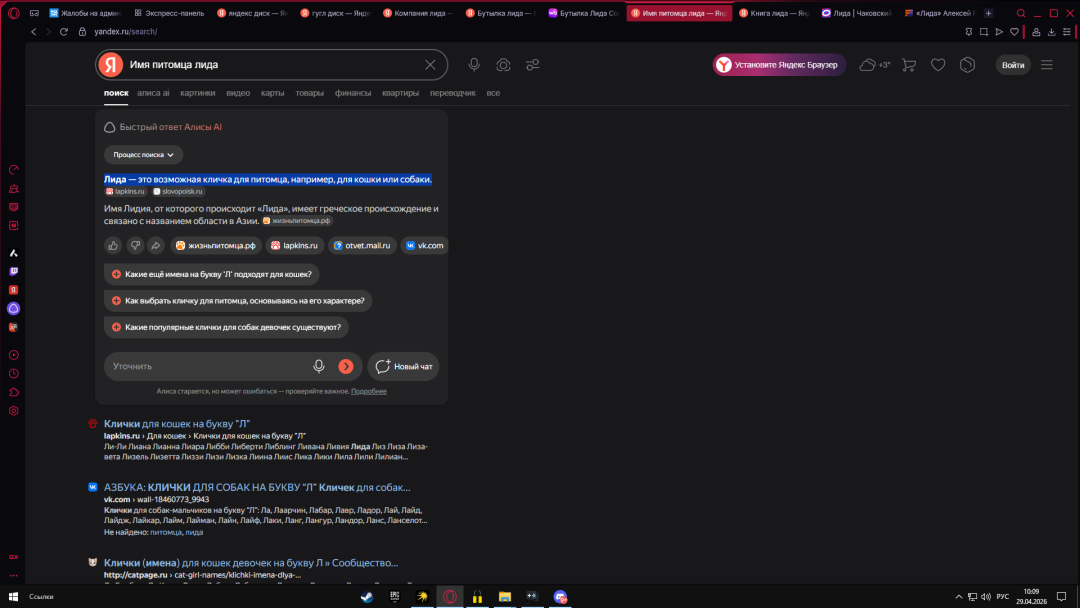Screen dimensions: 1080x608
Task: Open 'Компания лида' browser tab
Action: 419,13
